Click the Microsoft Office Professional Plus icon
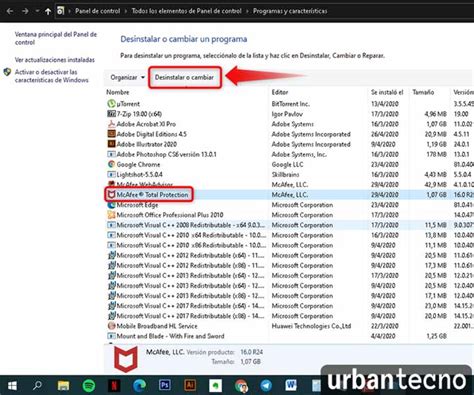This screenshot has width=474, height=395. pyautogui.click(x=111, y=215)
